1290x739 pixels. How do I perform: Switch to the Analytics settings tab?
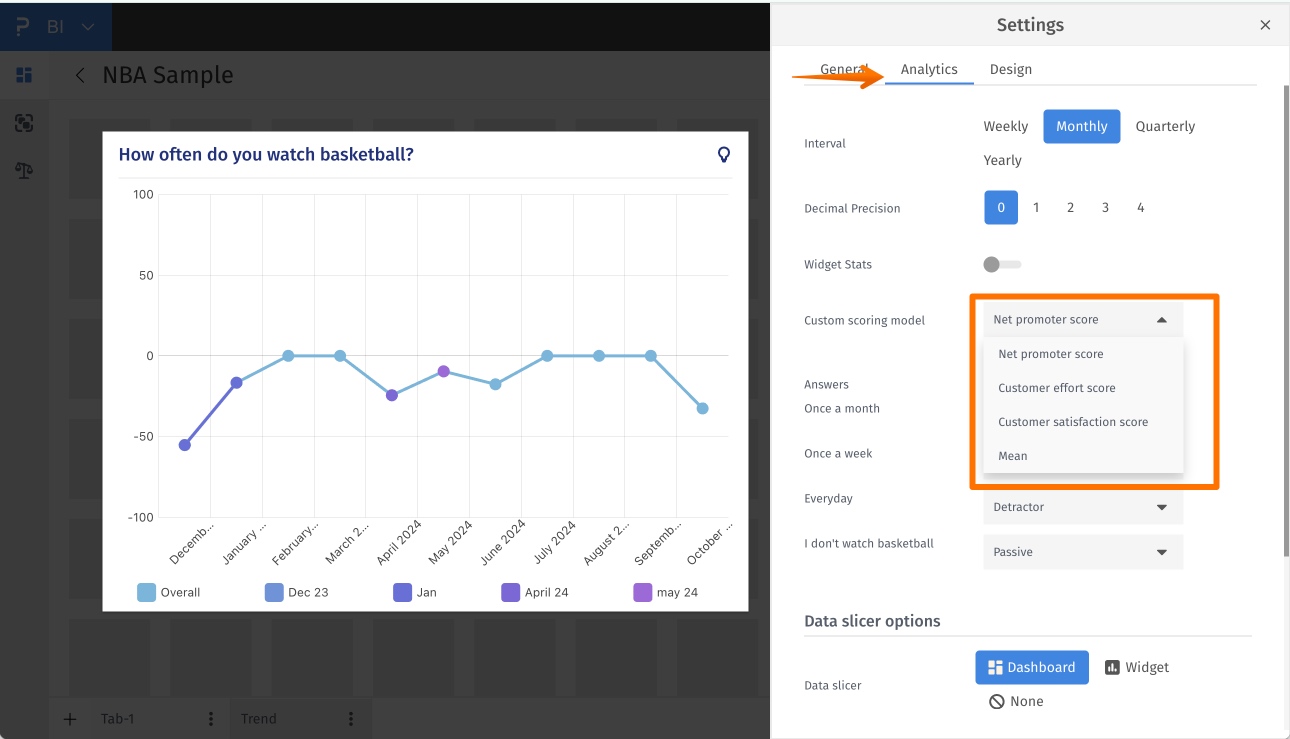[929, 69]
